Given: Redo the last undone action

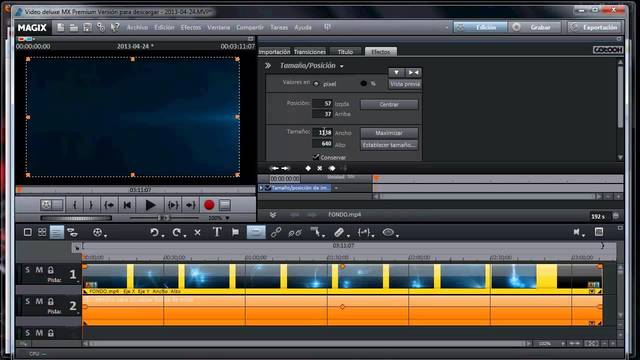Looking at the screenshot, I should tap(176, 232).
